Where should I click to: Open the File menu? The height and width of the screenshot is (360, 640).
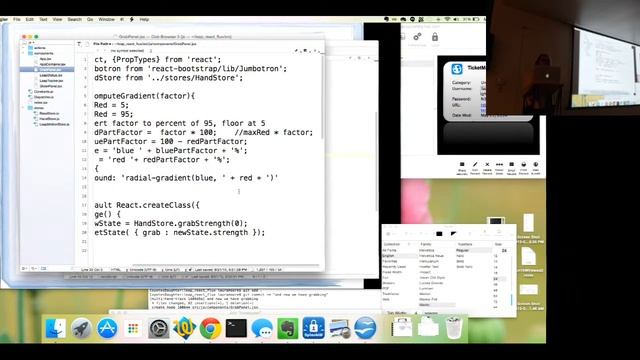(17, 19)
